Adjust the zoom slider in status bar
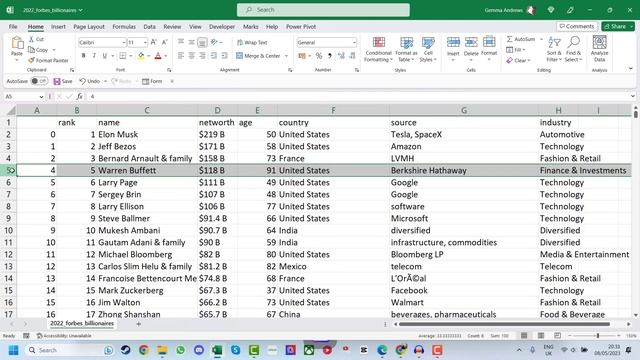This screenshot has width=640, height=360. 598,336
